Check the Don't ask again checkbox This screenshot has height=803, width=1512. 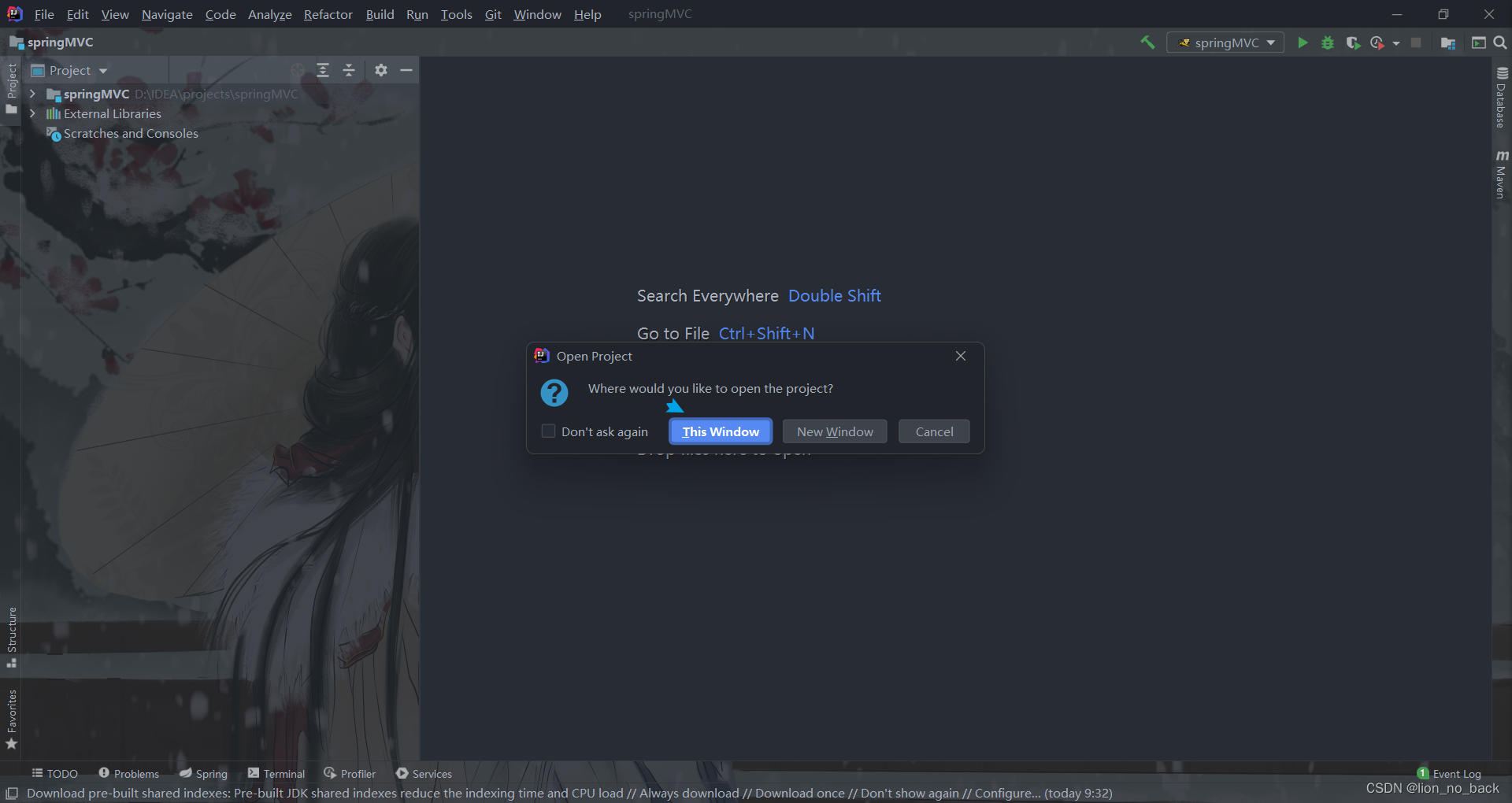point(548,431)
